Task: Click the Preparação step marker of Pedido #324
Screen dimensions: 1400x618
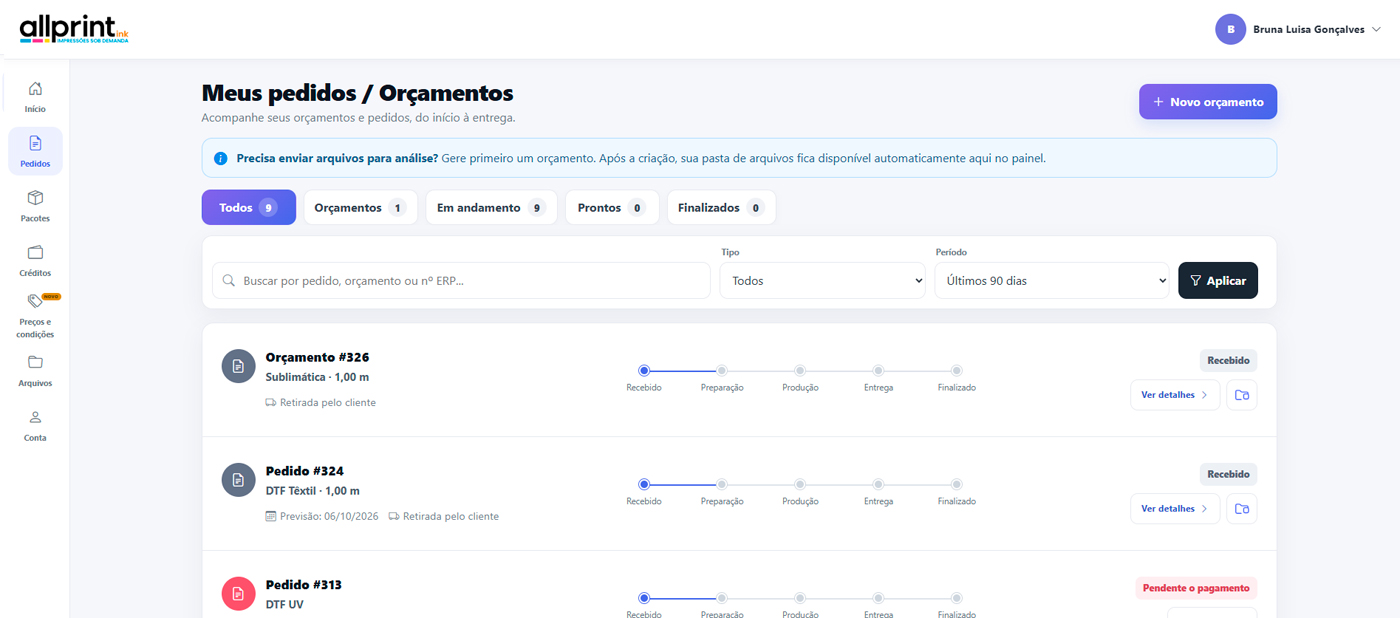Action: tap(722, 484)
